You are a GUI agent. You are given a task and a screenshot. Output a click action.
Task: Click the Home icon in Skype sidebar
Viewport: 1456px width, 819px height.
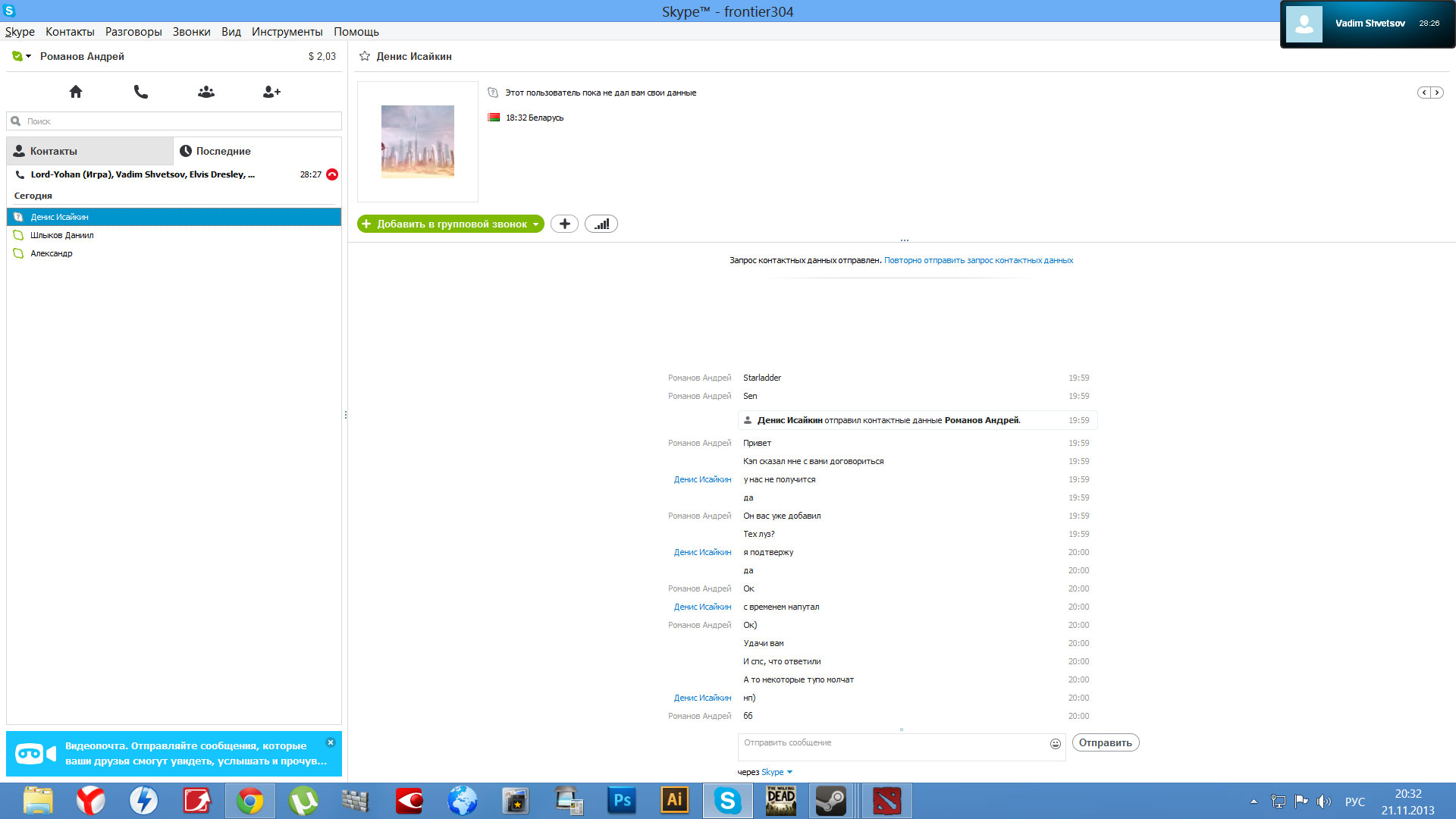76,92
